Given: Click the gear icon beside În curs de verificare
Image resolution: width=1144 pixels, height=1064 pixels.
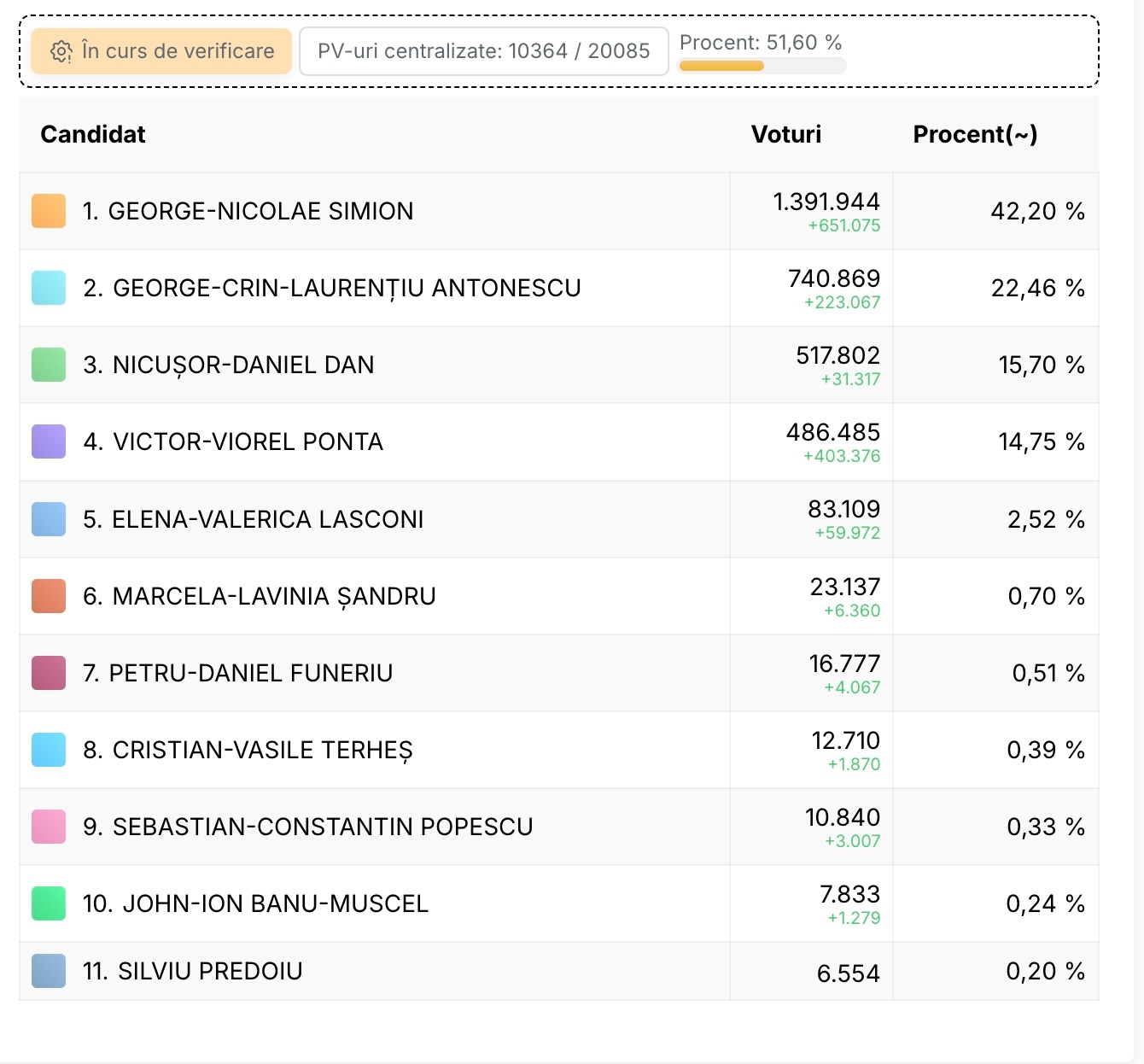Looking at the screenshot, I should (61, 52).
